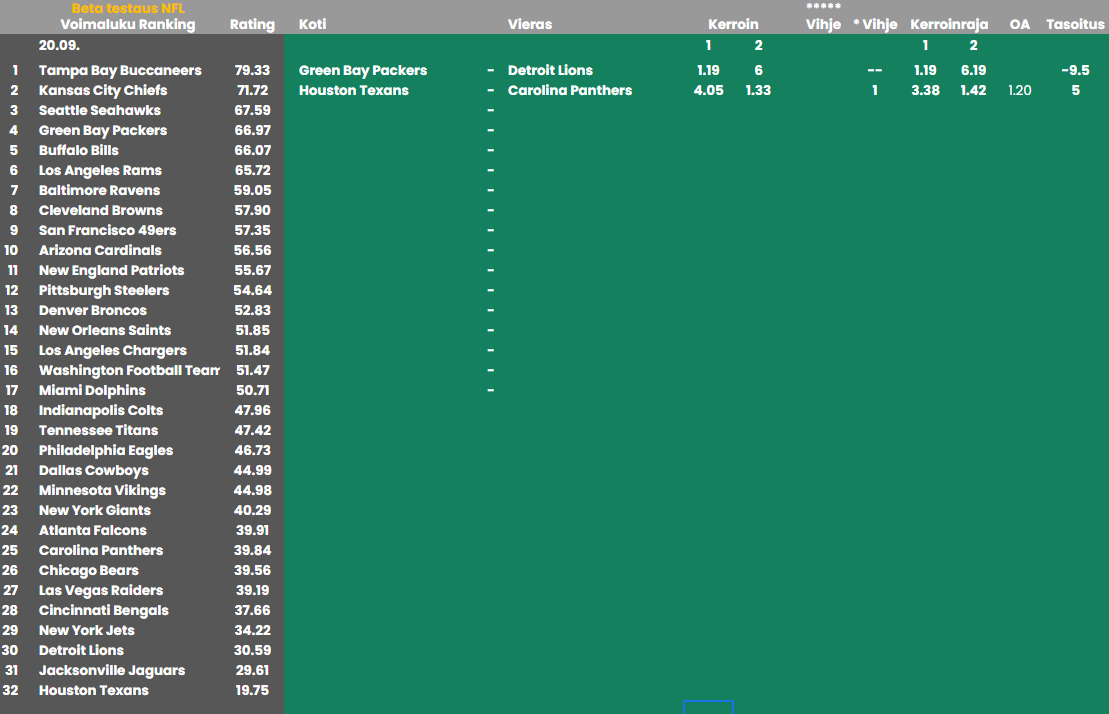Click the Koti header cell
The height and width of the screenshot is (714, 1109).
coord(312,24)
